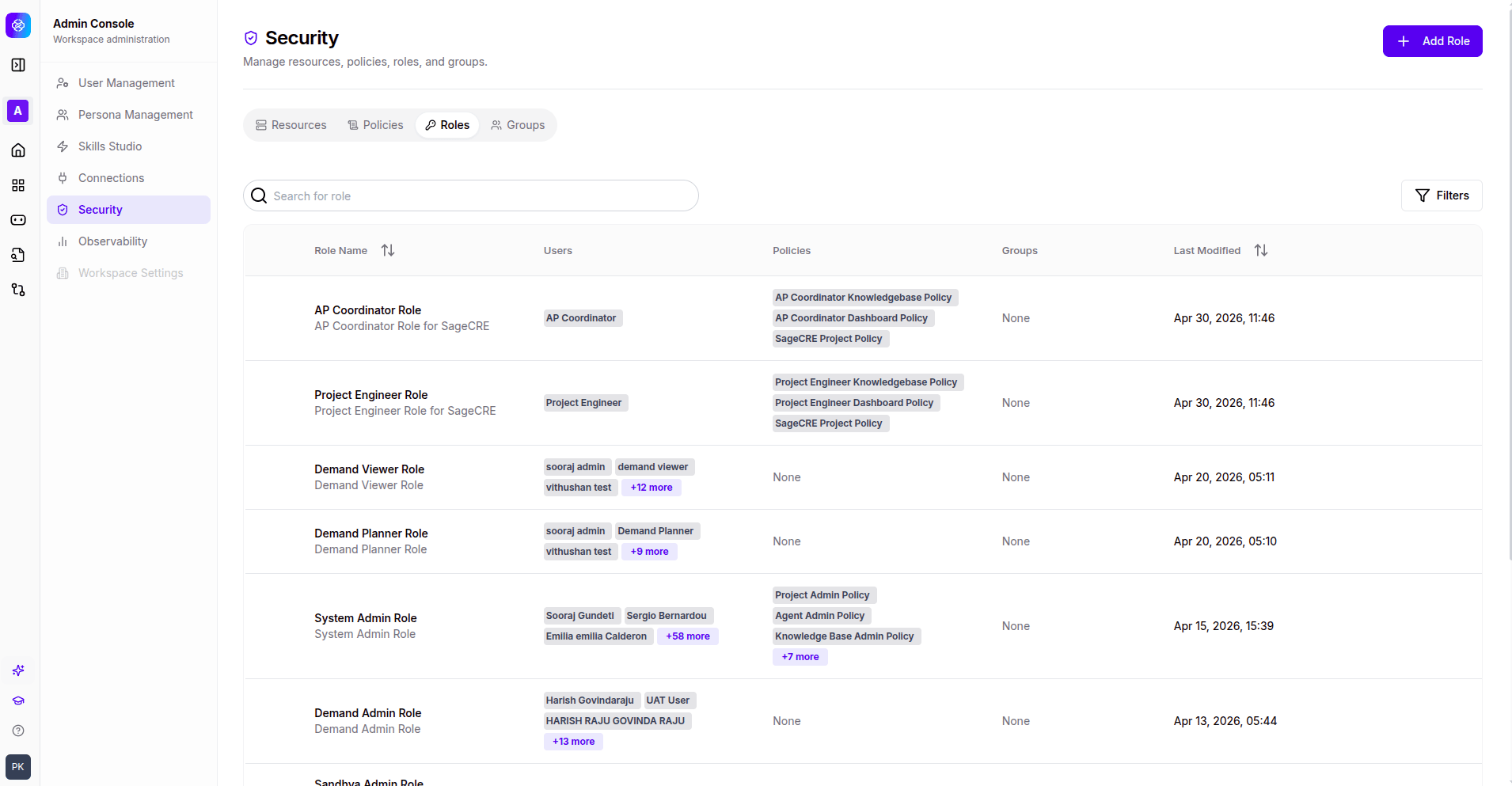Screen dimensions: 1512x786
Task: Click the Project Admin Policy tag
Action: (824, 595)
